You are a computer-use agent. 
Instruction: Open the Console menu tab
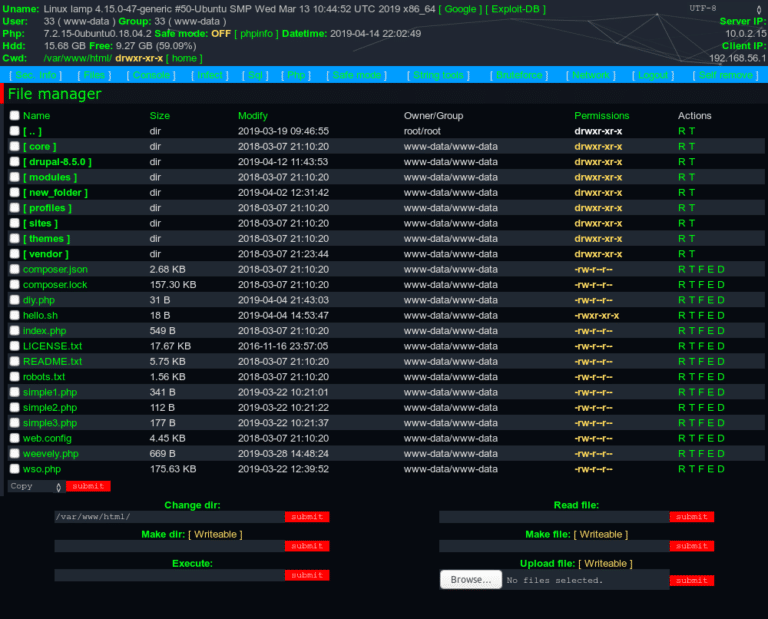tap(153, 75)
